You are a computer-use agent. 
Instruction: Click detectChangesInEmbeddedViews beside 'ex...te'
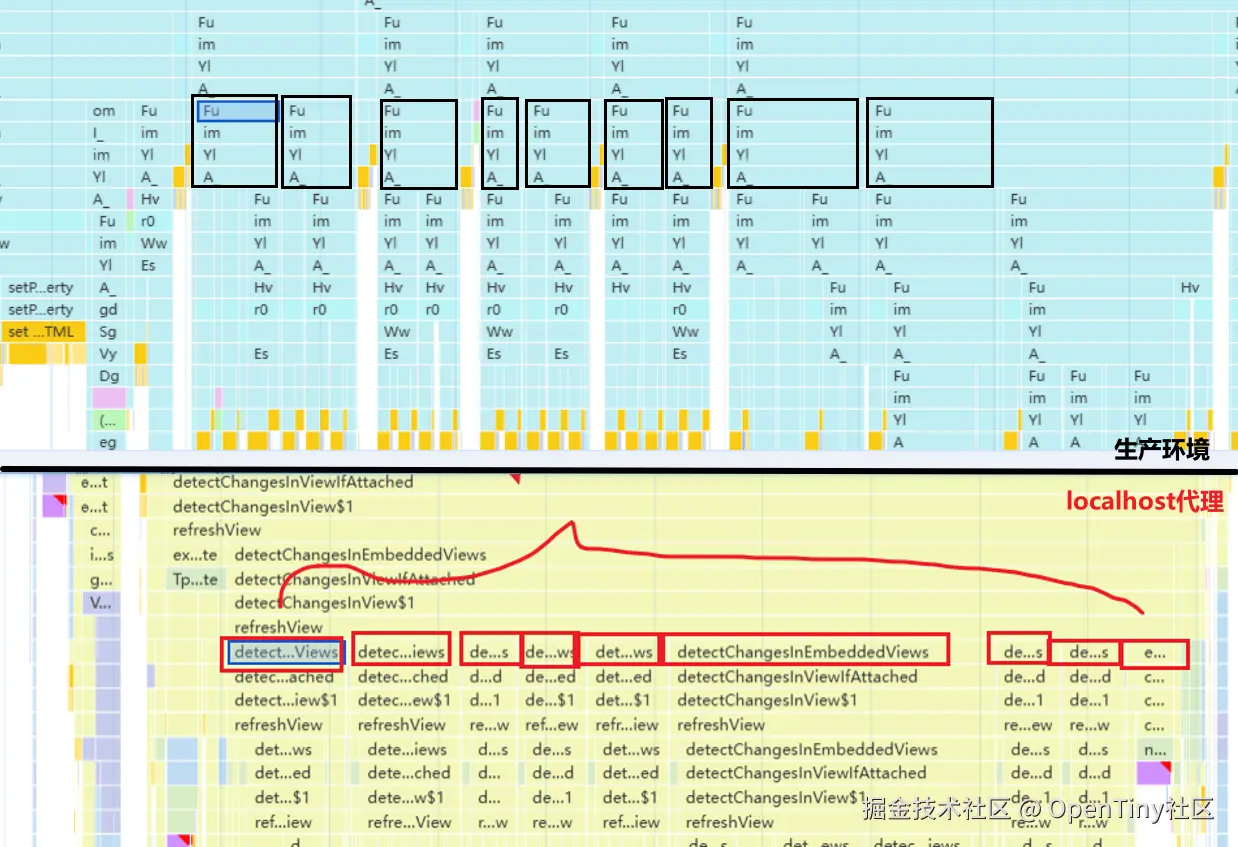pos(360,554)
